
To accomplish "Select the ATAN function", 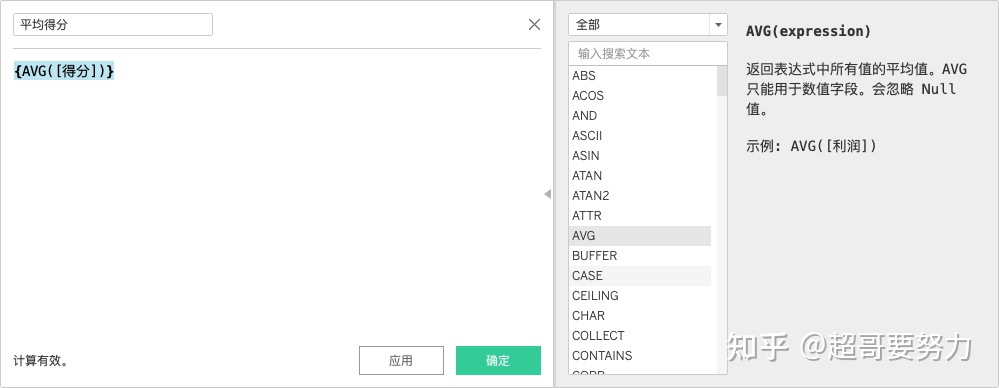I will pos(640,176).
